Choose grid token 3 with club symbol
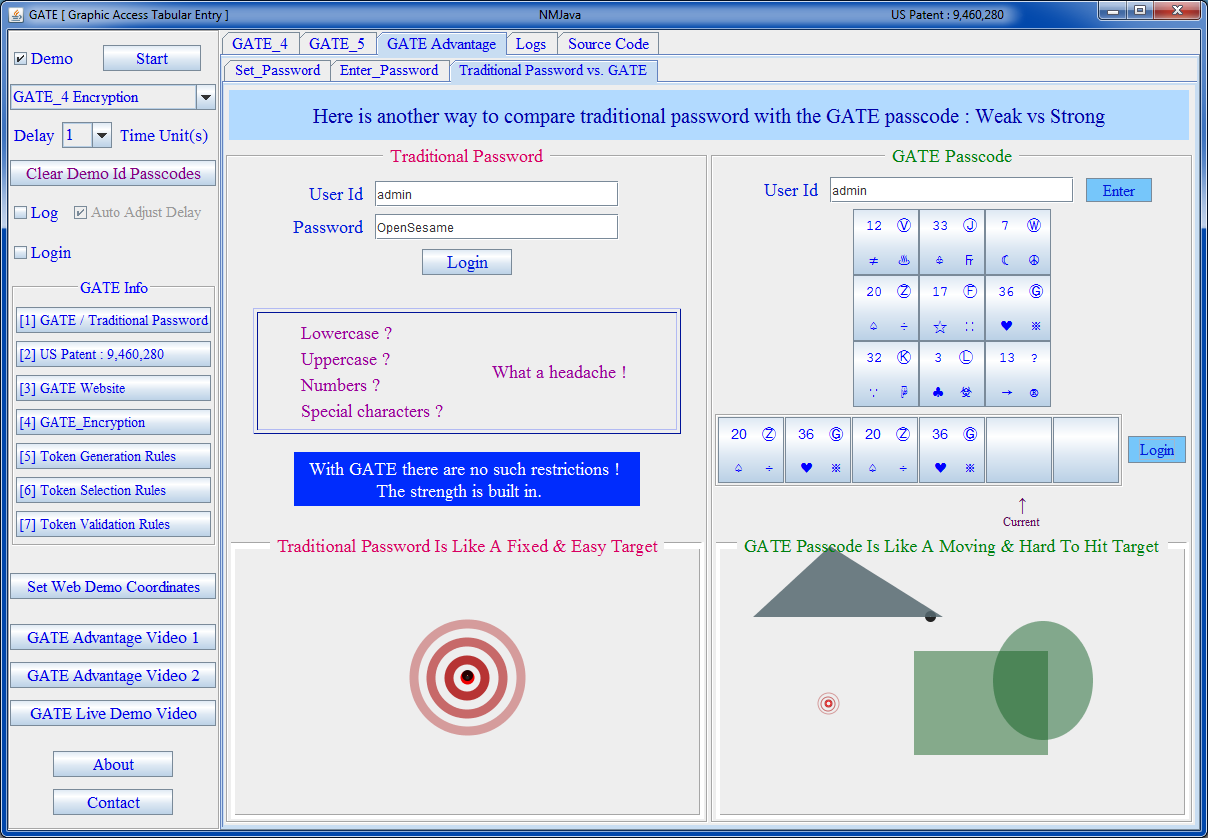 click(x=952, y=375)
